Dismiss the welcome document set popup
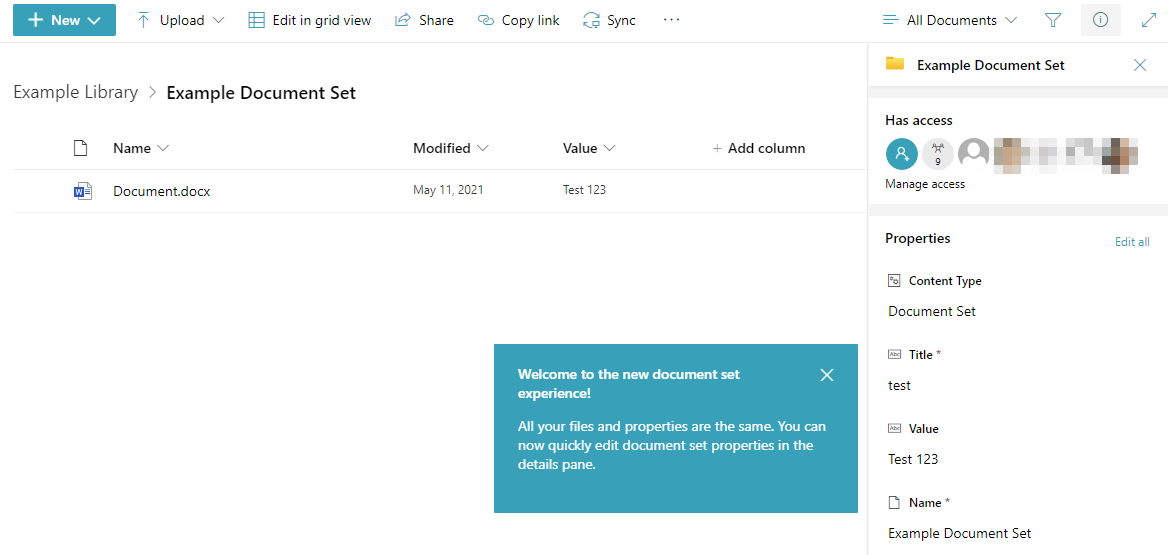The width and height of the screenshot is (1168, 555). [826, 375]
